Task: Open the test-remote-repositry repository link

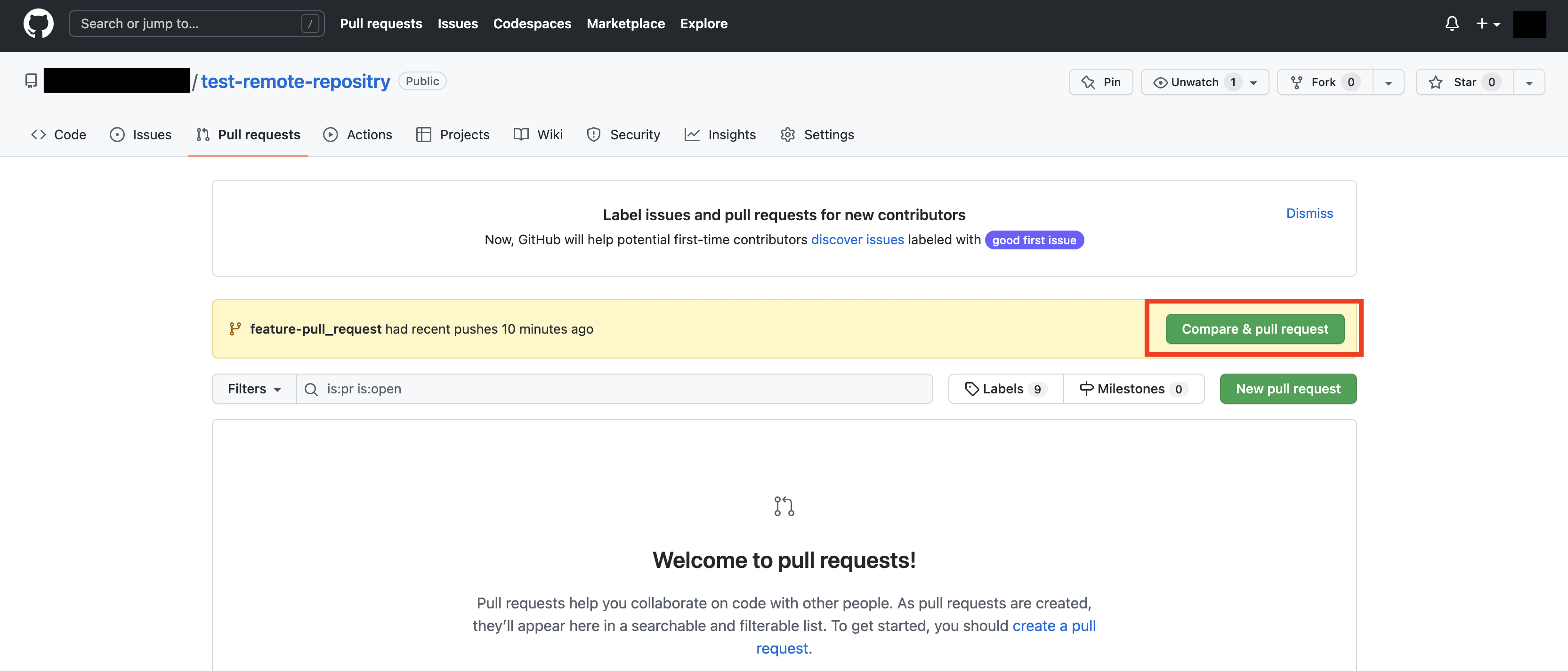Action: pyautogui.click(x=295, y=81)
